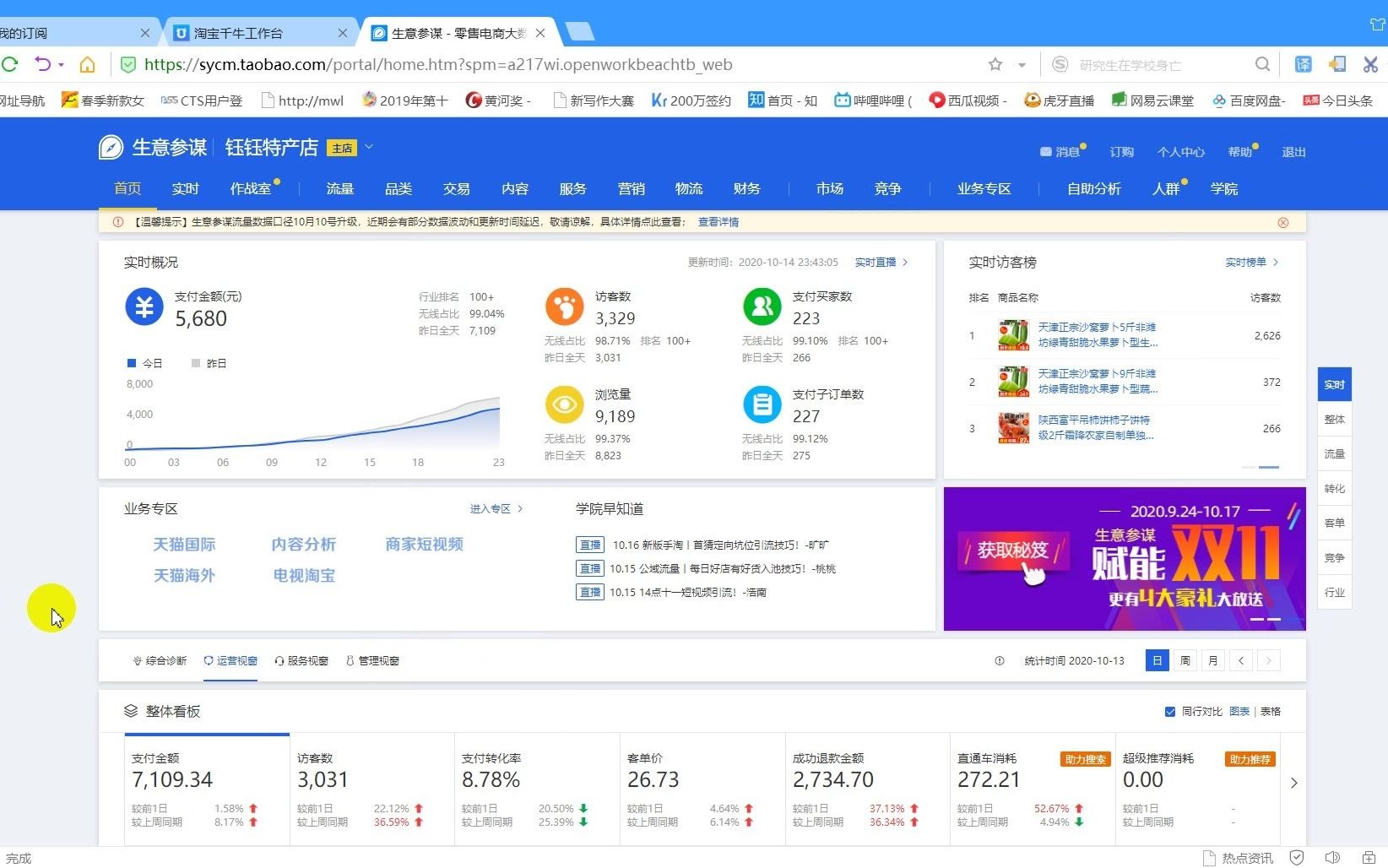This screenshot has width=1388, height=868.
Task: Go to browser home page icon
Action: click(87, 64)
